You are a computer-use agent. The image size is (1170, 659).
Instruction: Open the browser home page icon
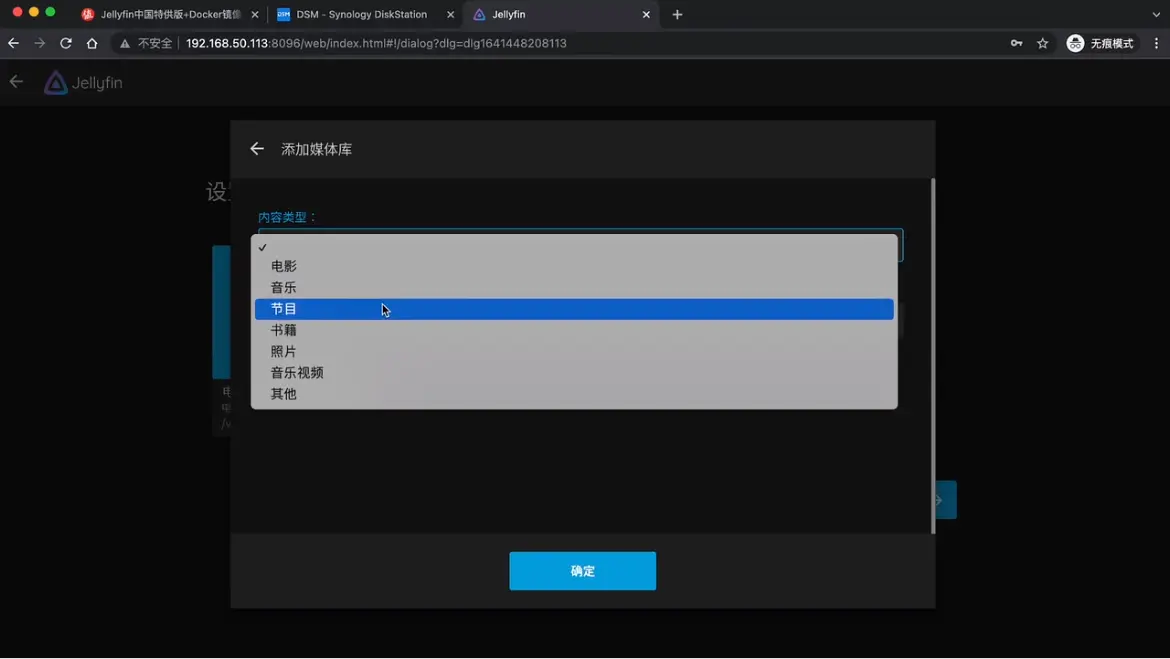click(92, 43)
